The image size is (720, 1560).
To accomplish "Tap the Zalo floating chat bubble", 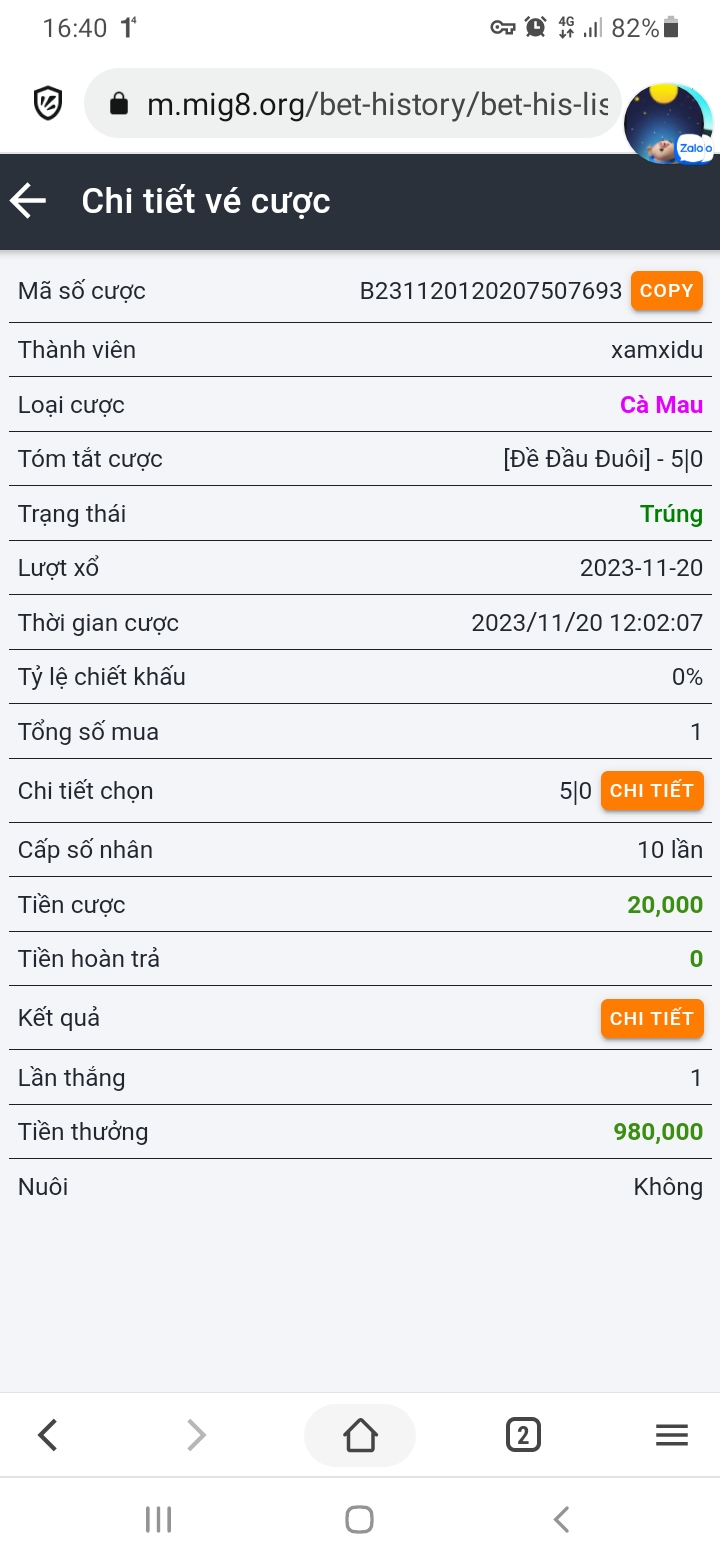I will tap(668, 125).
